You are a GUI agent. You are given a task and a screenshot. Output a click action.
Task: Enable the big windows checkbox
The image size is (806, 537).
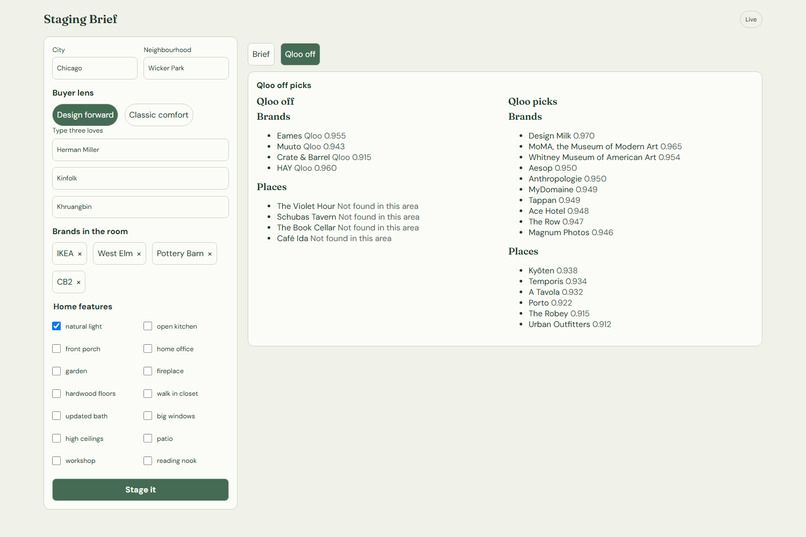[148, 416]
